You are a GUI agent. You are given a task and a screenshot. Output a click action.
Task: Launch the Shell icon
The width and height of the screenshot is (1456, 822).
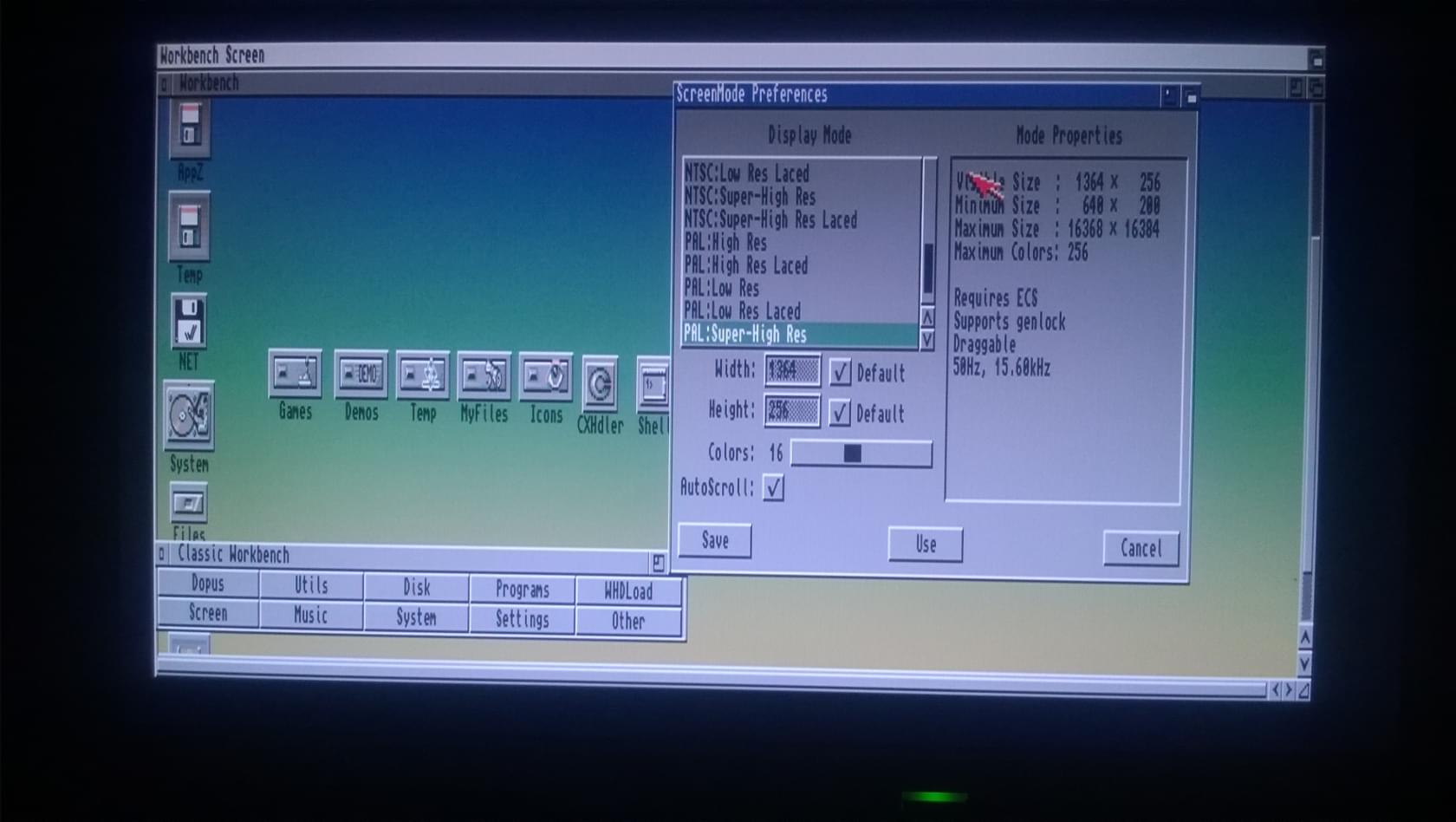click(653, 384)
